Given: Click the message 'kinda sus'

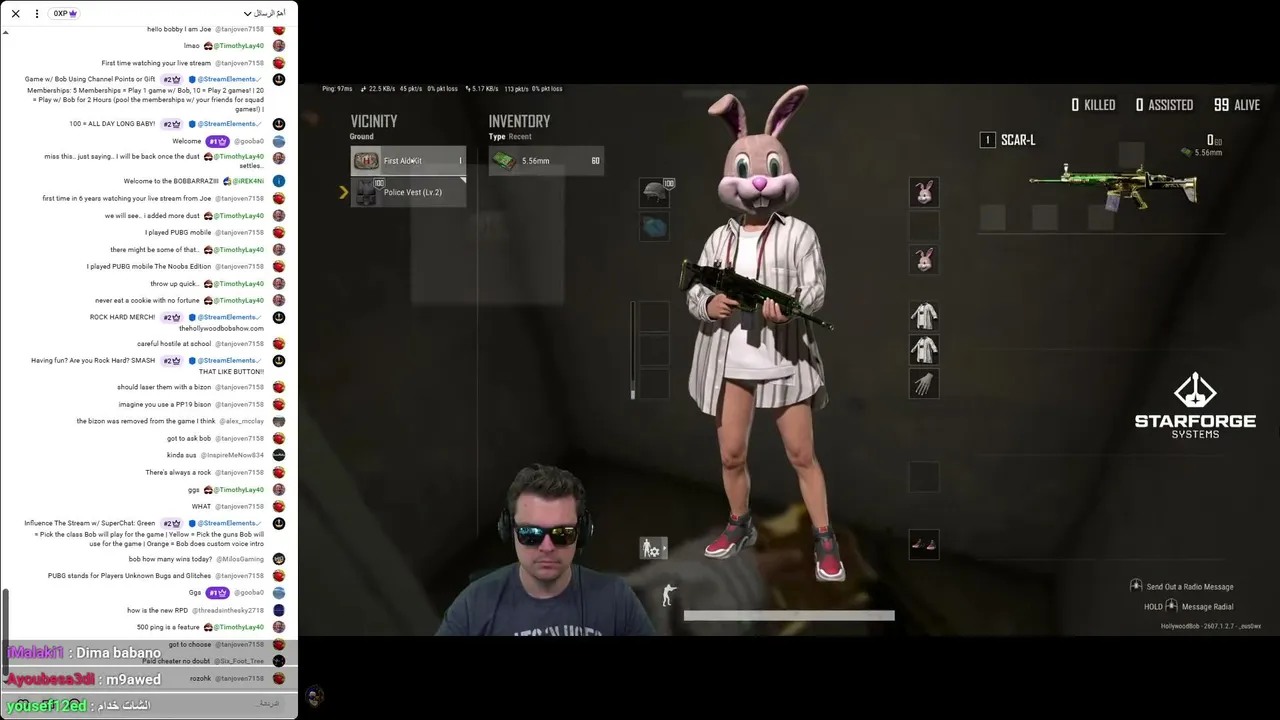Looking at the screenshot, I should [x=182, y=456].
